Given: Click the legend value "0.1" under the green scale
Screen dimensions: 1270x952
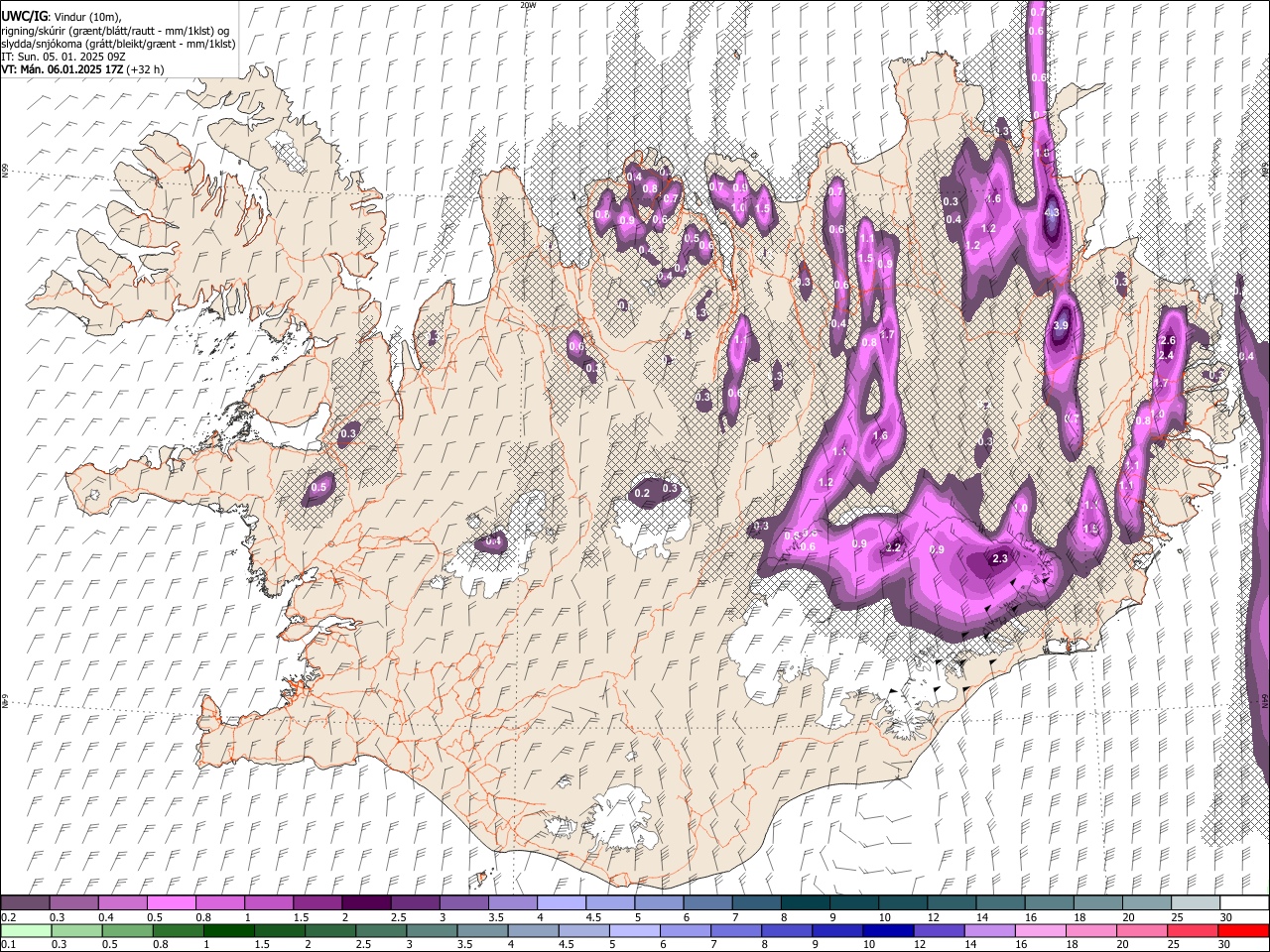Looking at the screenshot, I should click(x=7, y=945).
